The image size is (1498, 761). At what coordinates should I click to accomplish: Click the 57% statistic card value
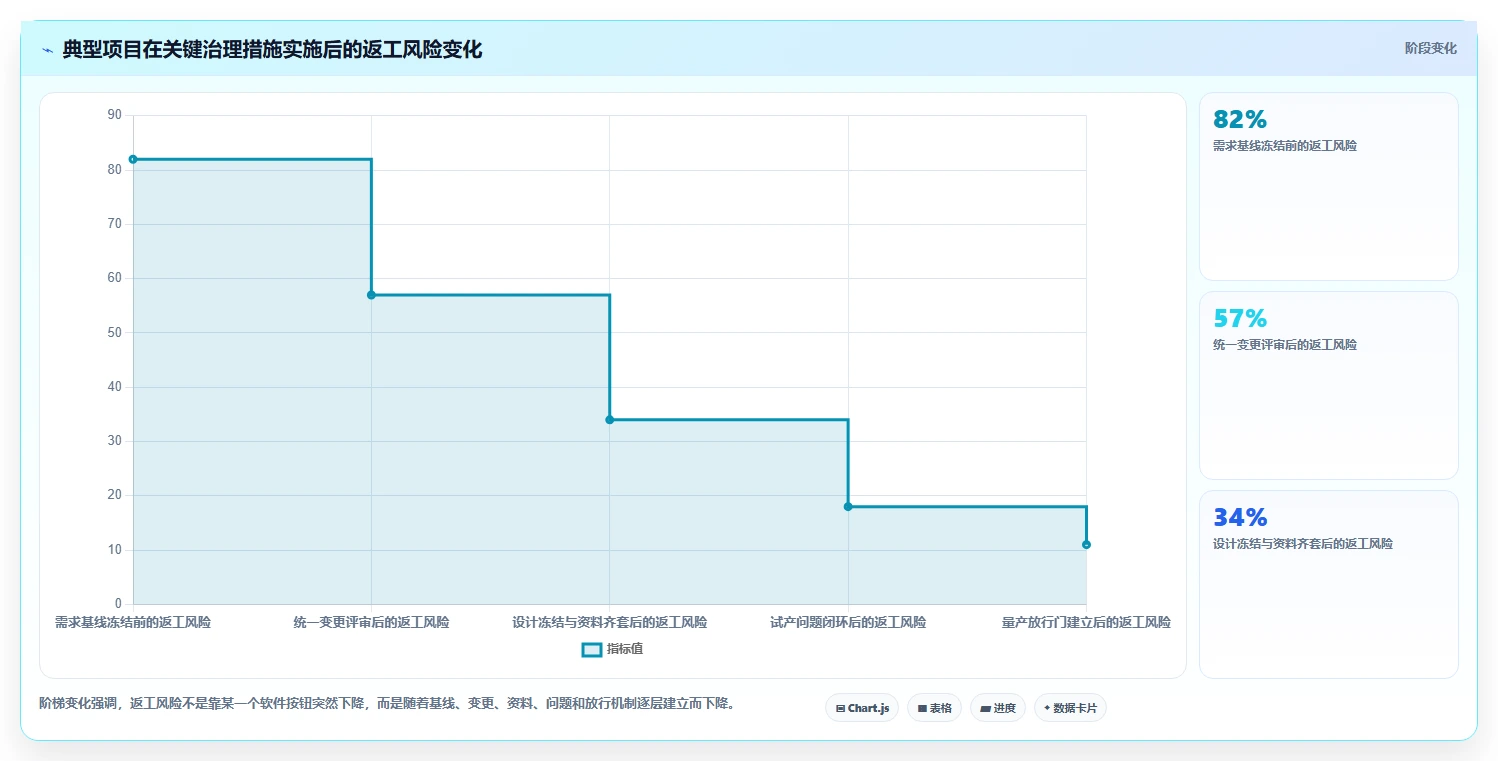(1240, 318)
